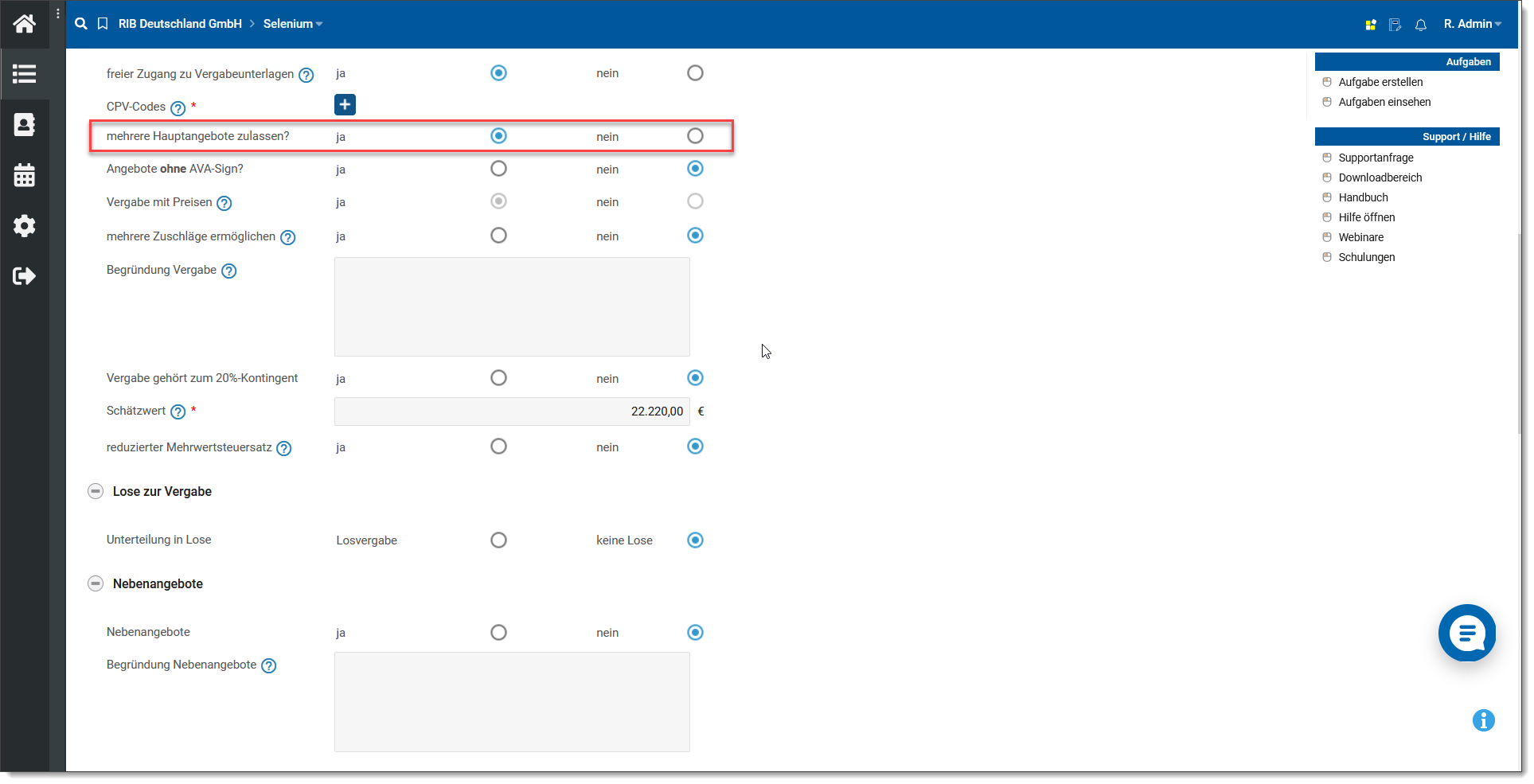Image resolution: width=1534 pixels, height=784 pixels.
Task: Click the blue info icon bottom right
Action: tap(1484, 720)
